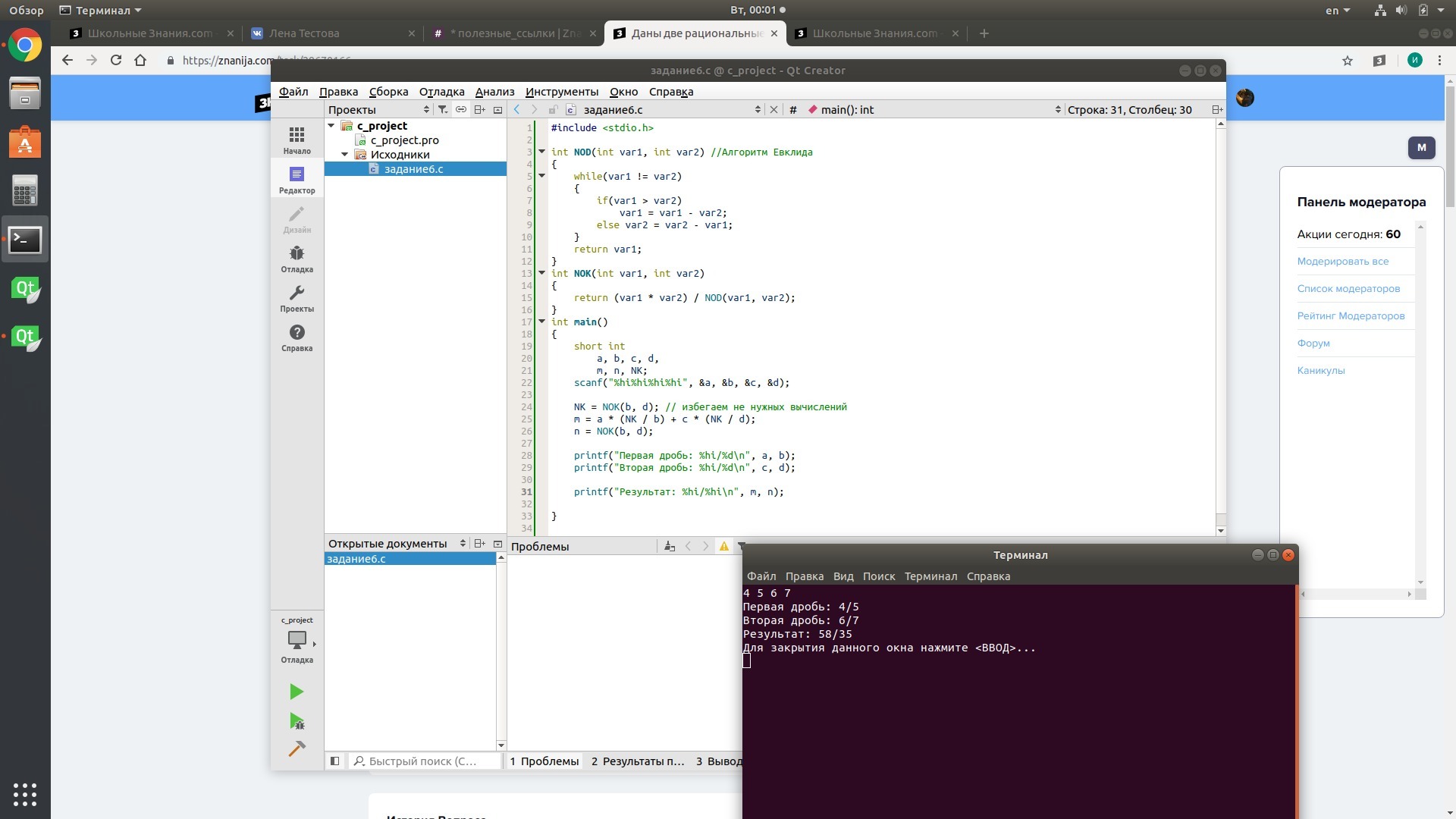Open the Сборка menu

[388, 92]
